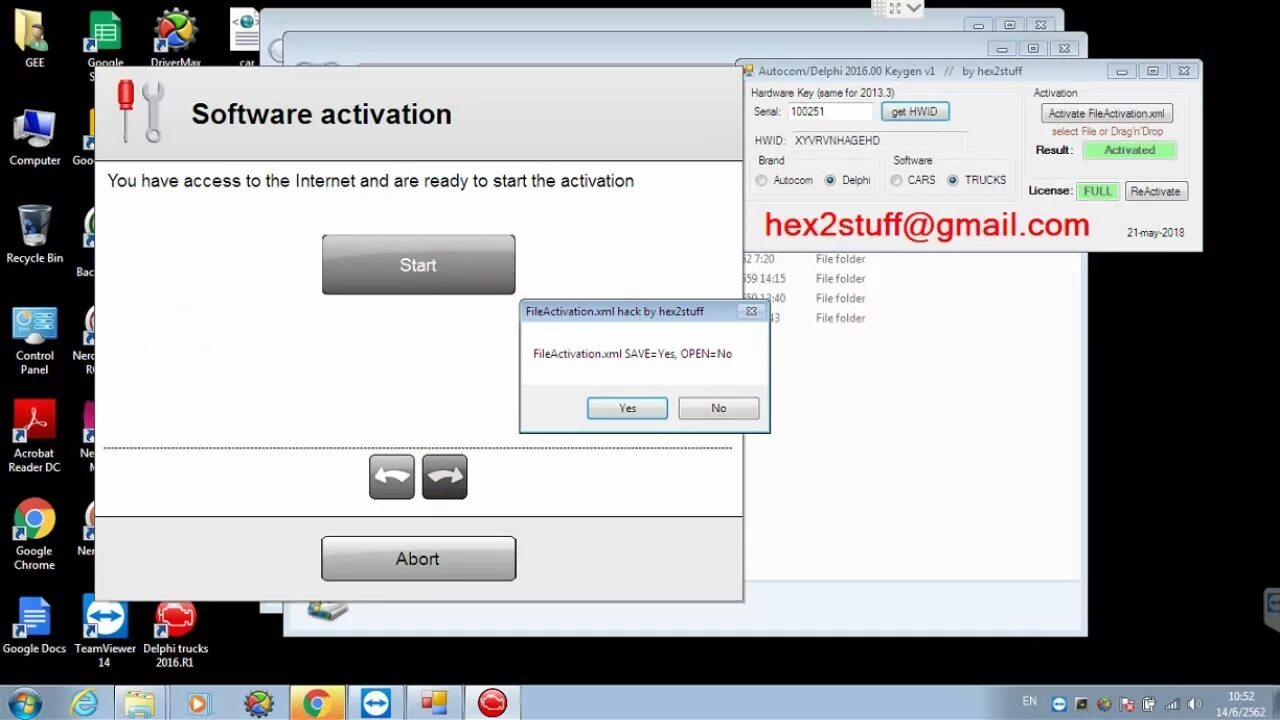Screen dimensions: 1280x720
Task: Open the Control Panel desktop shortcut
Action: tap(34, 340)
